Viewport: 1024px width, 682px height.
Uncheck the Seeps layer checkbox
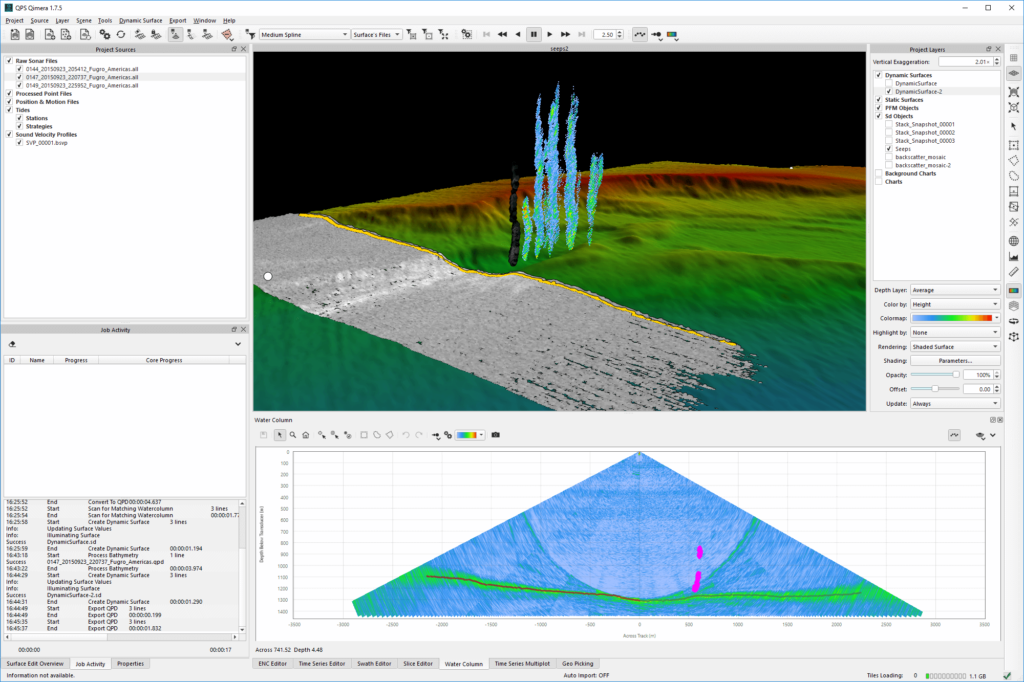[x=889, y=148]
